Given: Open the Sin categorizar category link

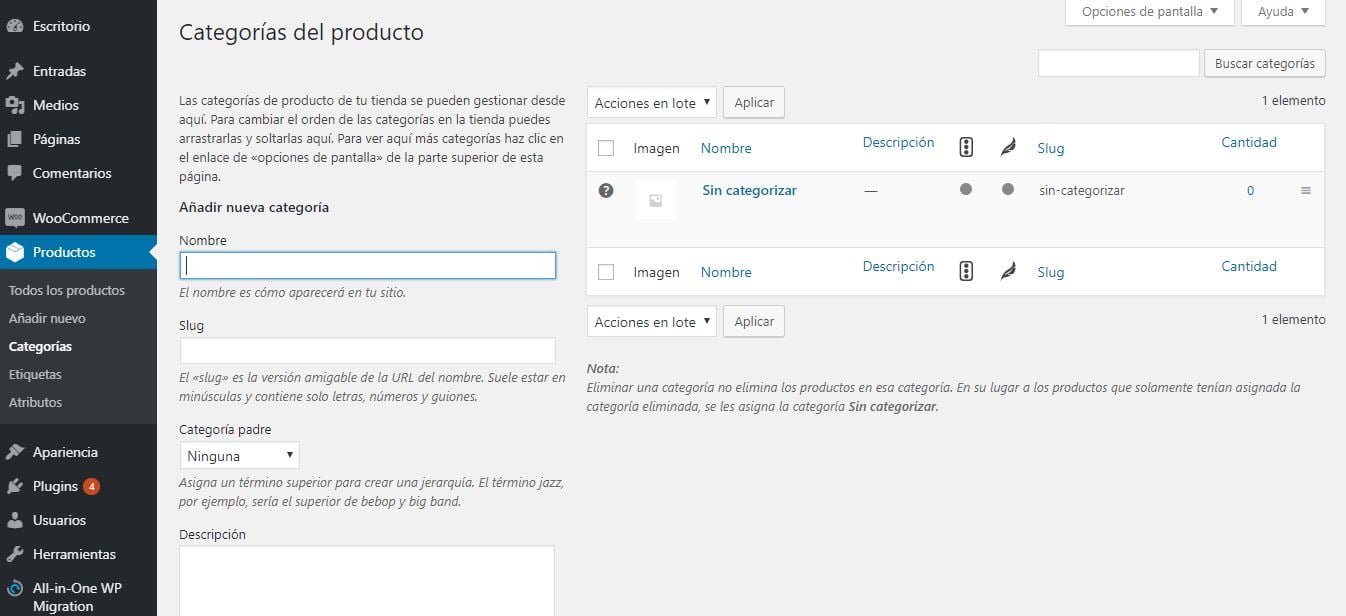Looking at the screenshot, I should pos(749,190).
